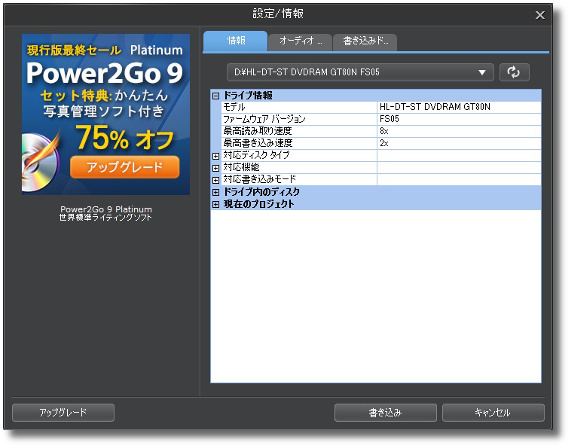Expand the 対応書き込みモード row
The image size is (570, 447).
pyautogui.click(x=216, y=180)
